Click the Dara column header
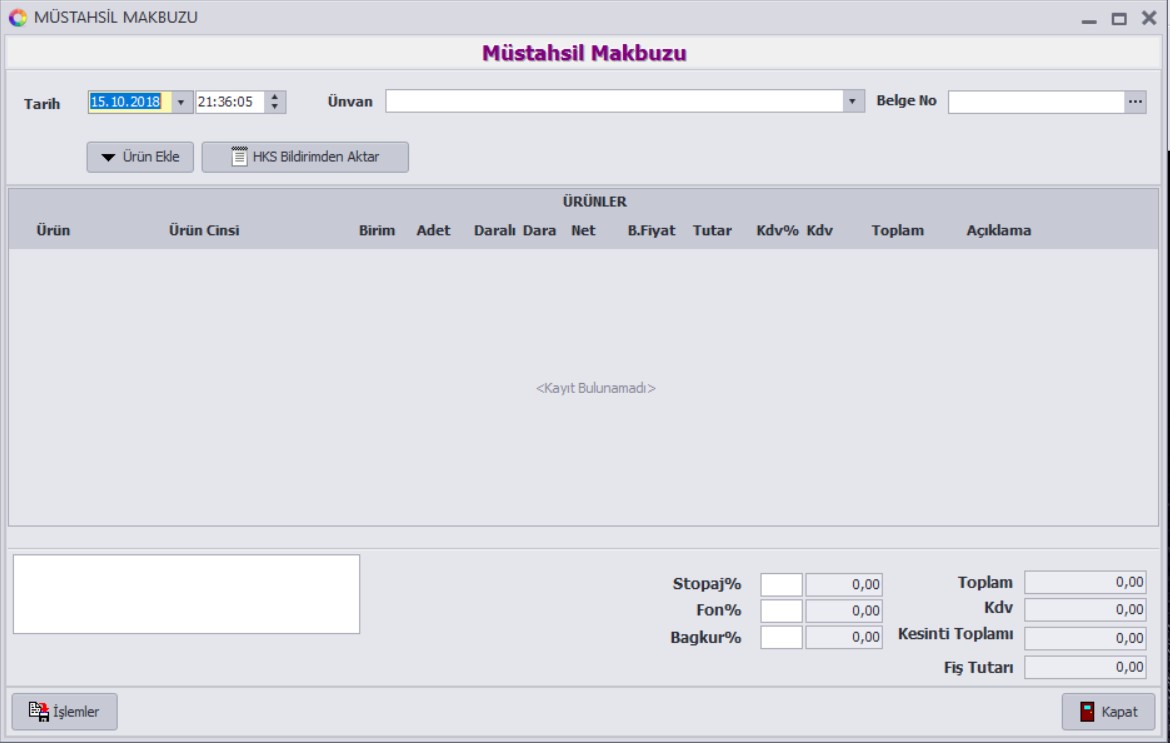1170x743 pixels. click(x=539, y=231)
